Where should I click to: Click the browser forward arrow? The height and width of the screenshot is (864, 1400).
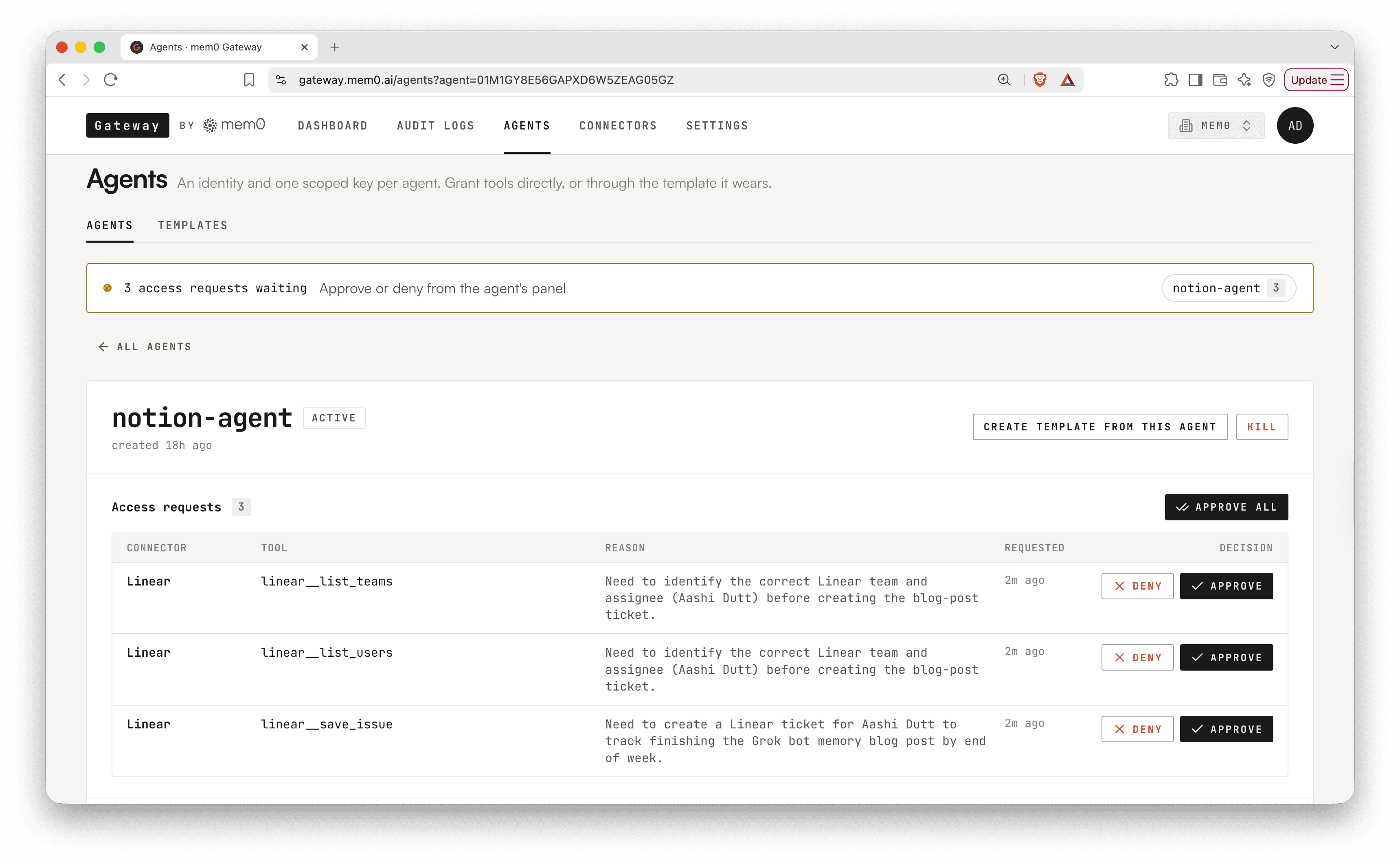click(x=86, y=80)
